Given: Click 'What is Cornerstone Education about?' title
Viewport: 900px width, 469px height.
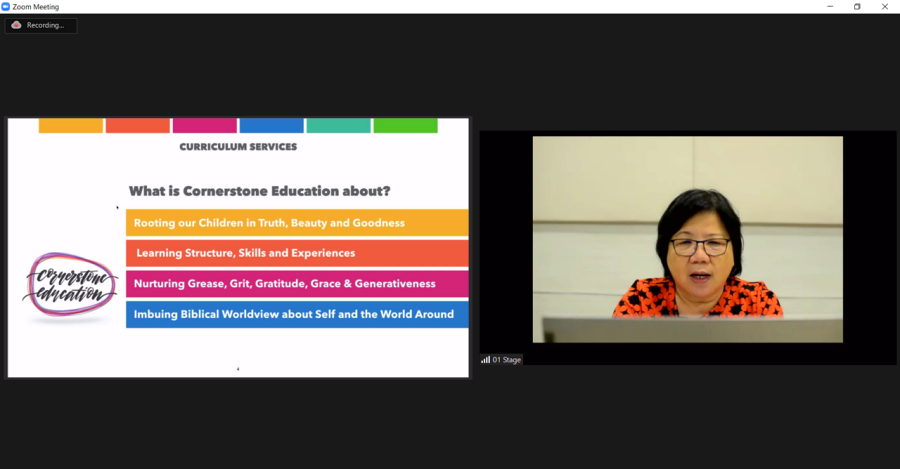Looking at the screenshot, I should [259, 191].
